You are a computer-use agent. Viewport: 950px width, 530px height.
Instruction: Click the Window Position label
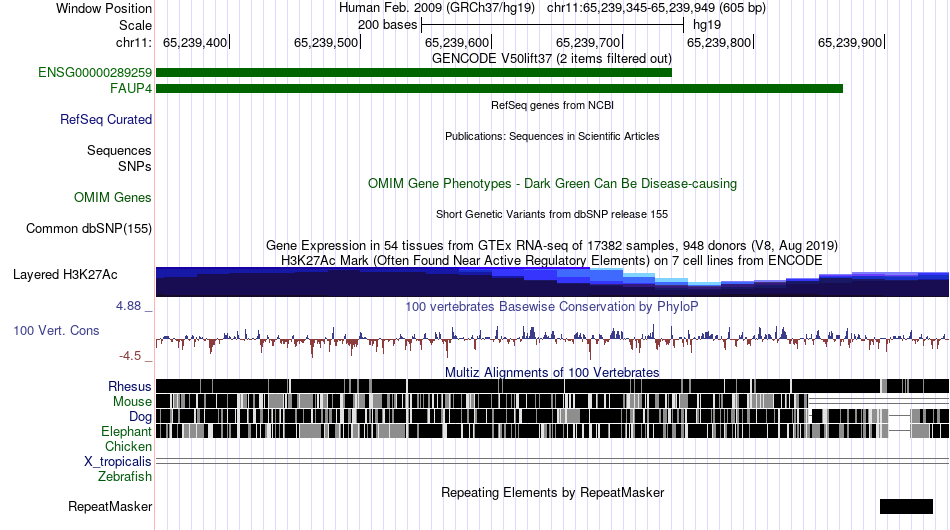104,8
